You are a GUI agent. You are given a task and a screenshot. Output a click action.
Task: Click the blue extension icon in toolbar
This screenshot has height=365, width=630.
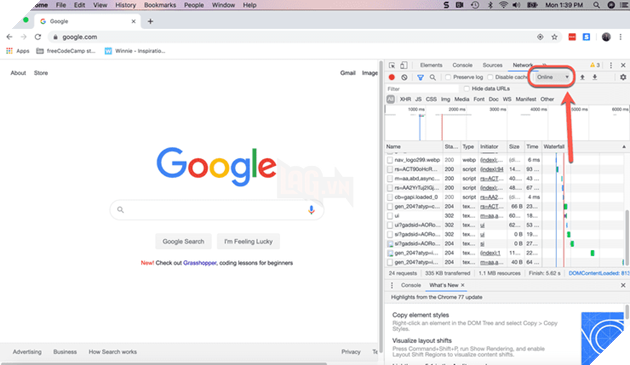[x=587, y=37]
